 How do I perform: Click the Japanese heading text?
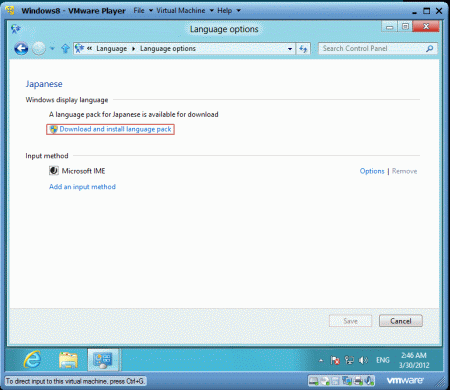44,84
